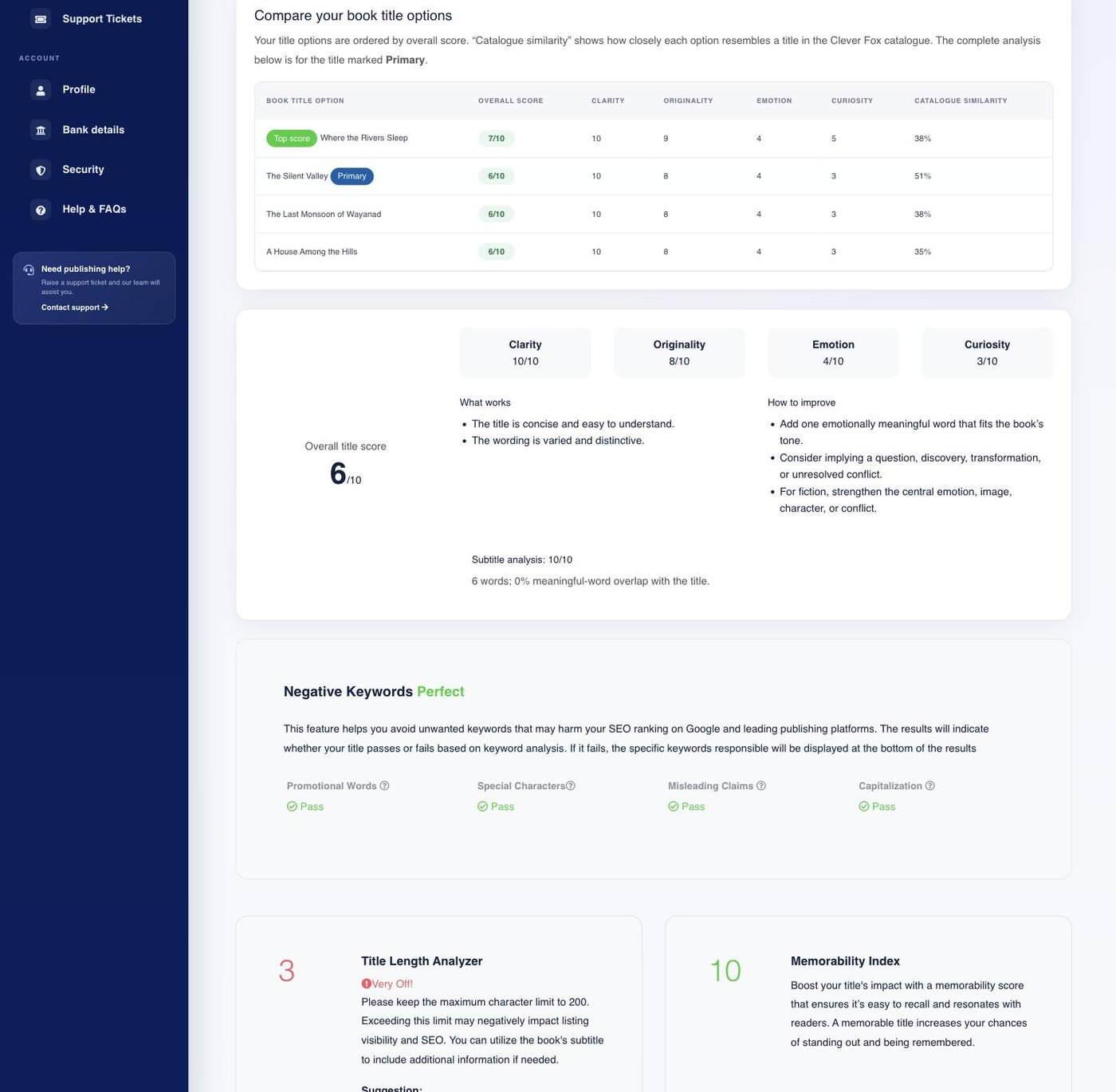Click Pass check icon under Special Characters
Image resolution: width=1116 pixels, height=1092 pixels.
[x=482, y=807]
